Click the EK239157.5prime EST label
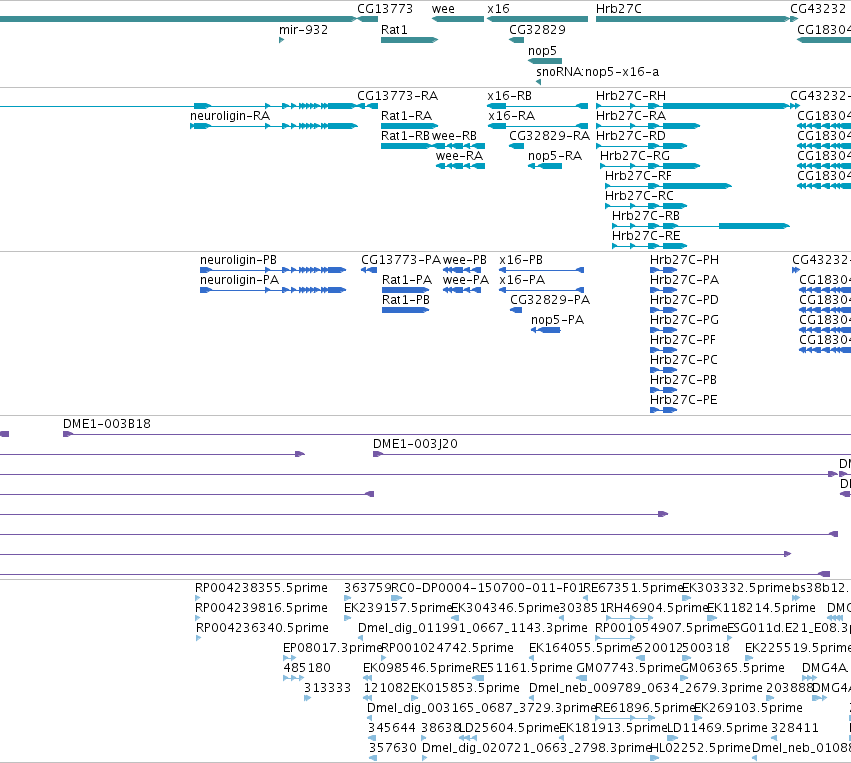 397,609
